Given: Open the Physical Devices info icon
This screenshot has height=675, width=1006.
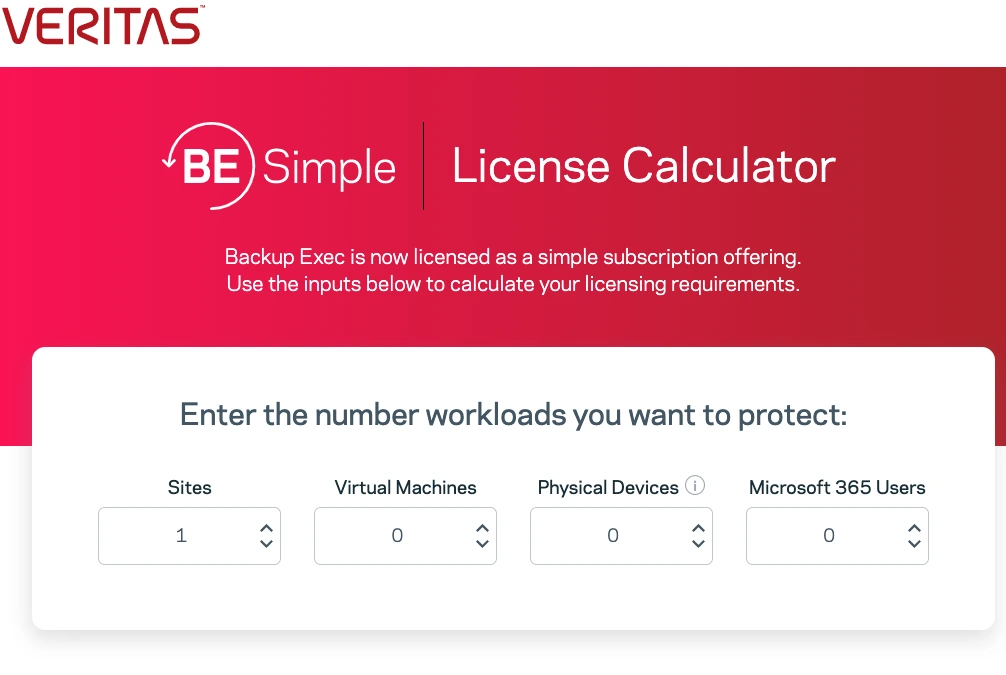Looking at the screenshot, I should [x=695, y=486].
